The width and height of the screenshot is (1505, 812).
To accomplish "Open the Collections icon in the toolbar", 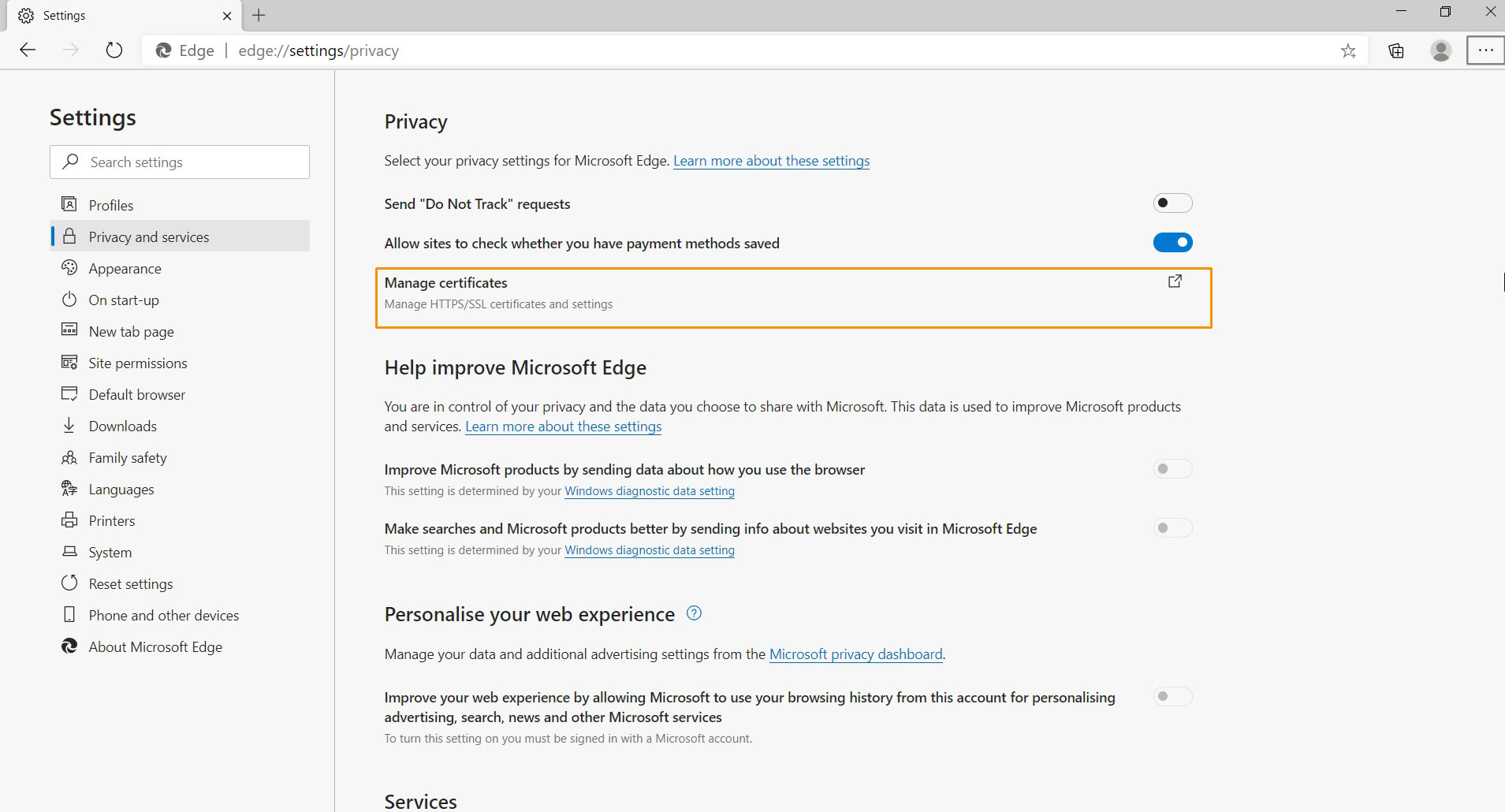I will 1396,51.
